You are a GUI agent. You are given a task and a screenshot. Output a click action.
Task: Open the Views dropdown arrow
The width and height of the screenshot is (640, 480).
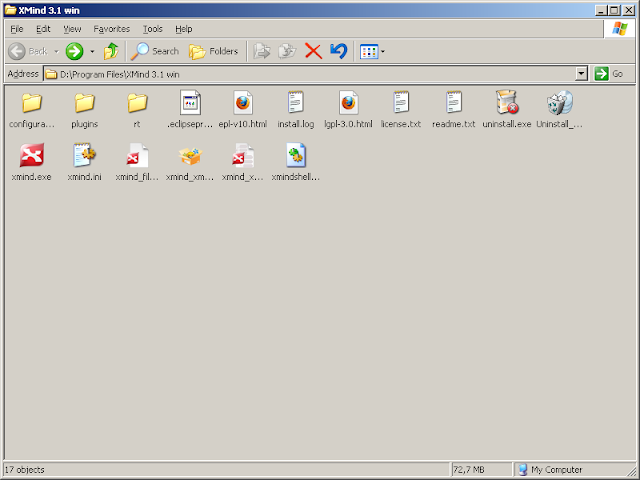tap(382, 52)
